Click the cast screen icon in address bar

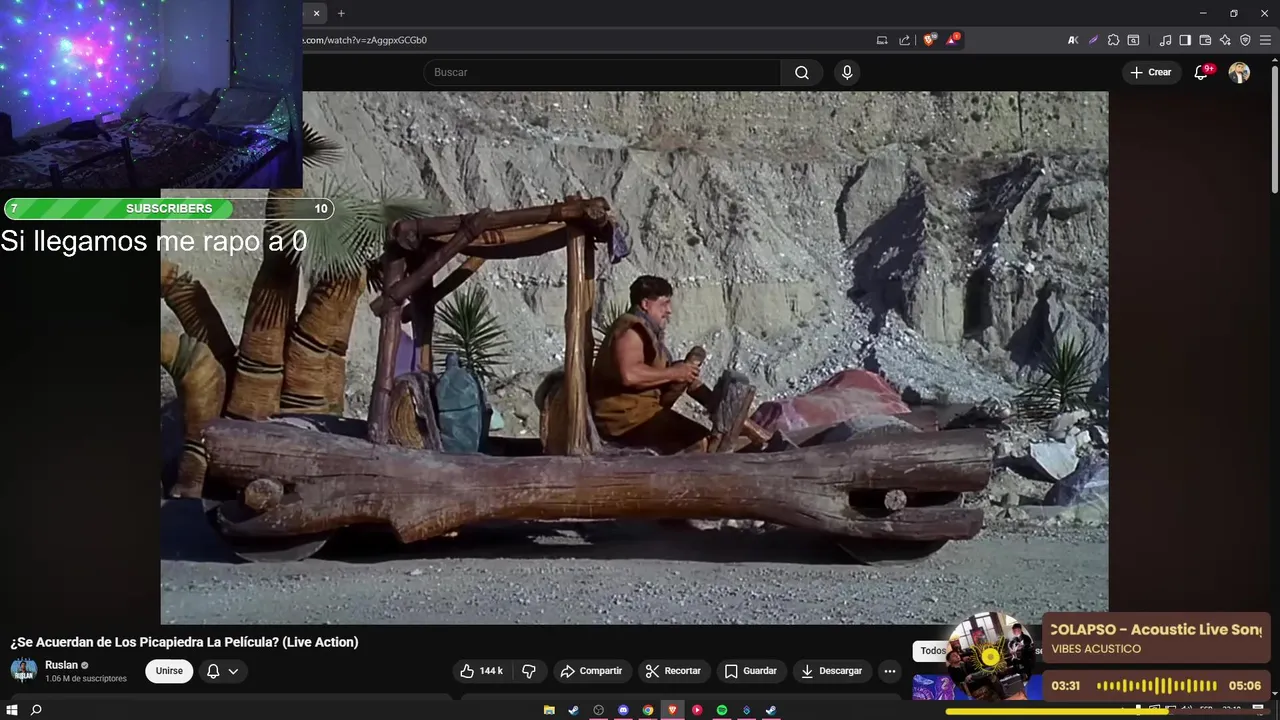tap(882, 40)
